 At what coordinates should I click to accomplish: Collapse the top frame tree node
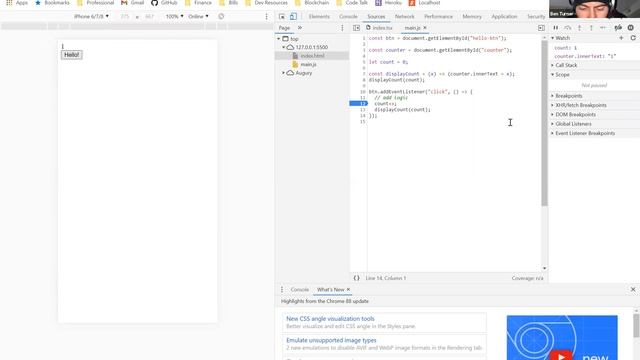279,39
